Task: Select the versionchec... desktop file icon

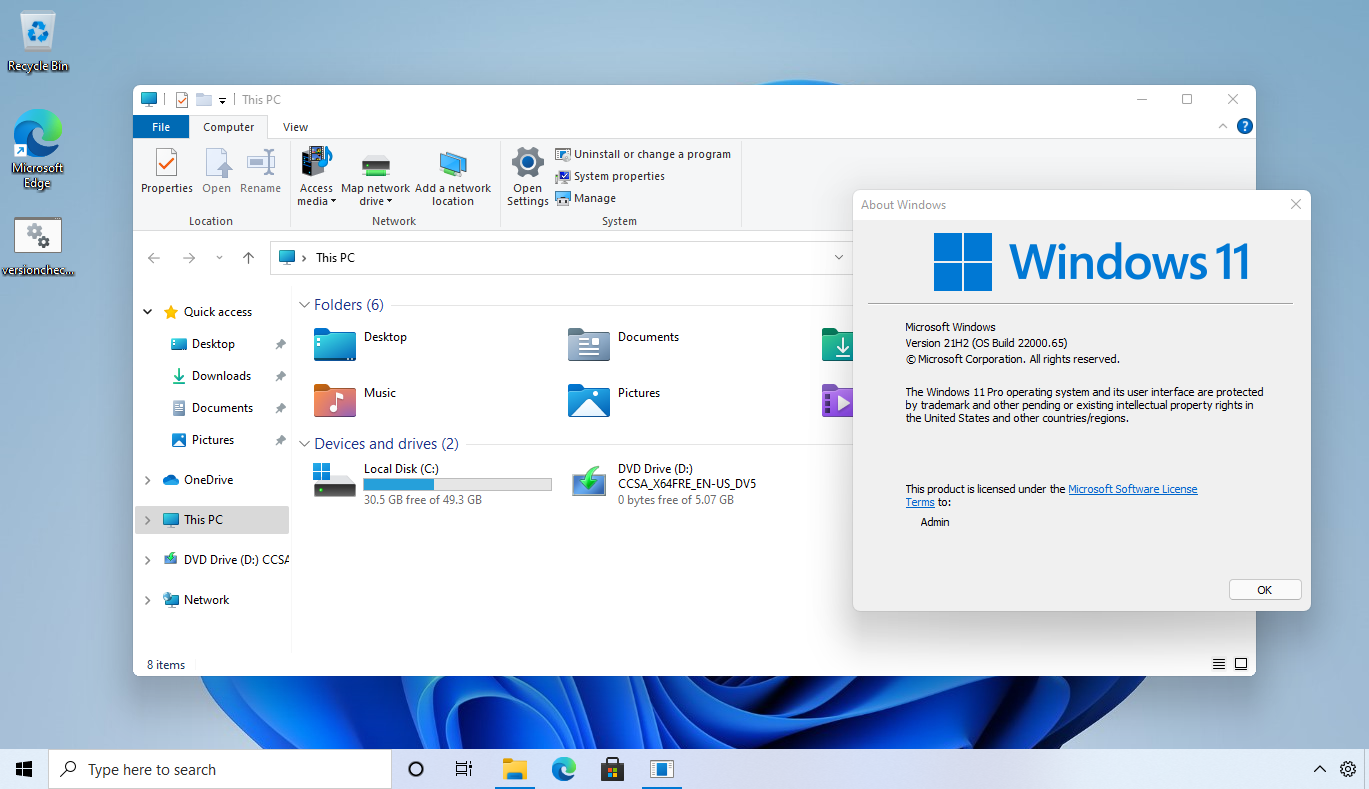Action: point(38,247)
